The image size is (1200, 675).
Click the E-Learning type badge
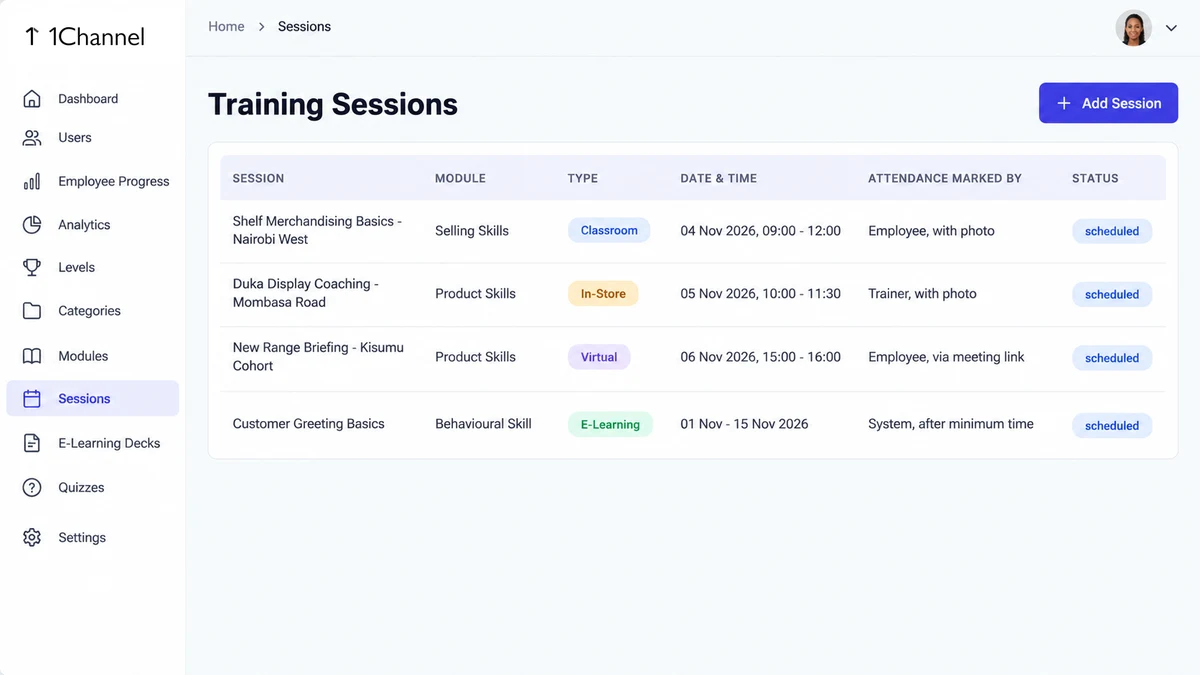click(x=610, y=425)
